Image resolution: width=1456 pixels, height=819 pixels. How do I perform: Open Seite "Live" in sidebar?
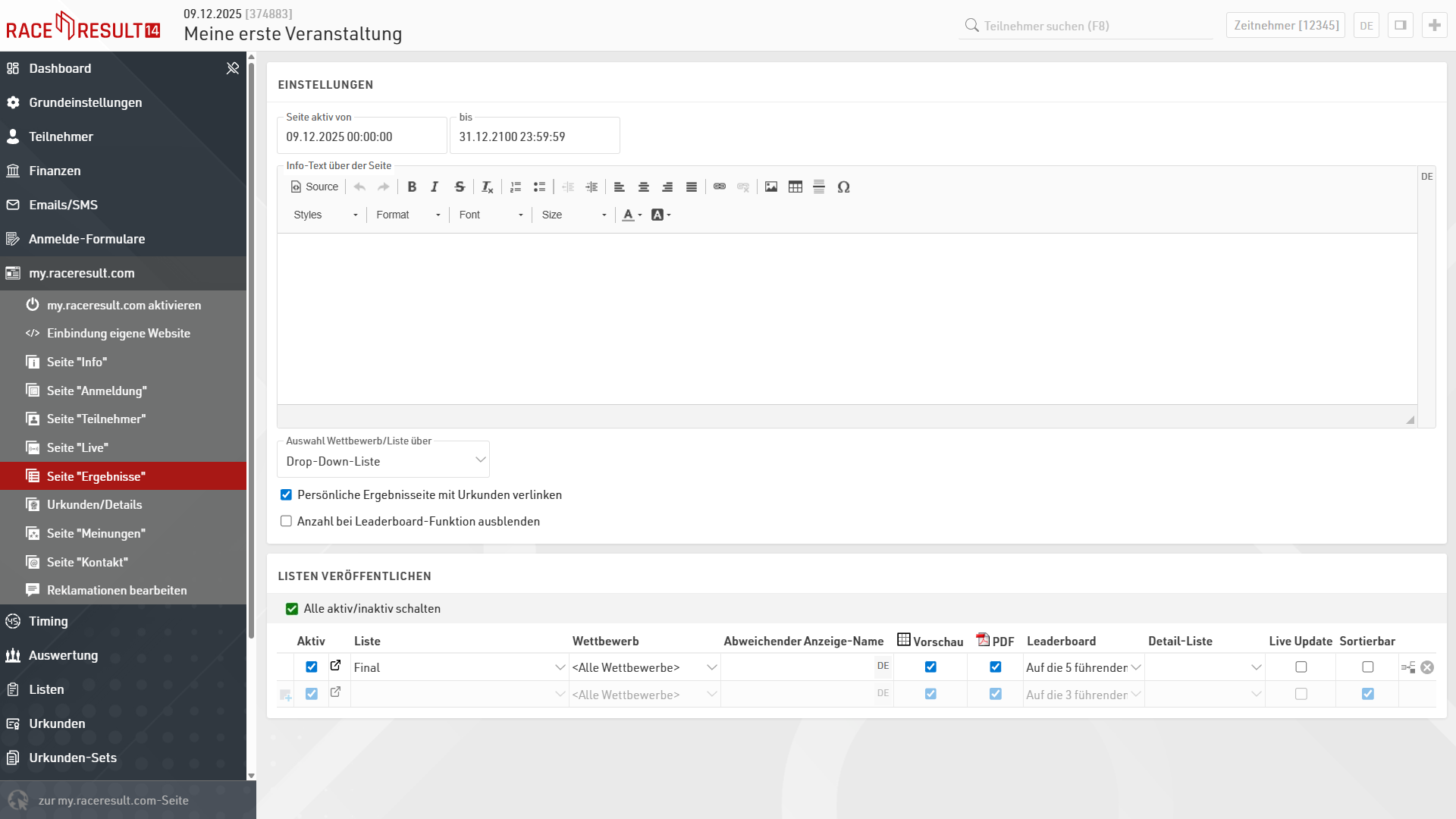coord(77,447)
